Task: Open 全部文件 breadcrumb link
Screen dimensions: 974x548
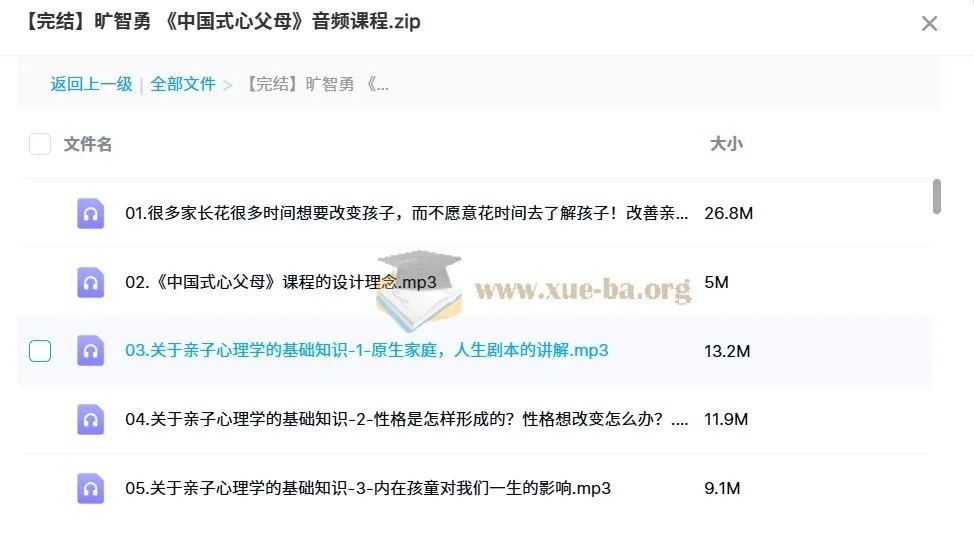Action: (x=183, y=84)
